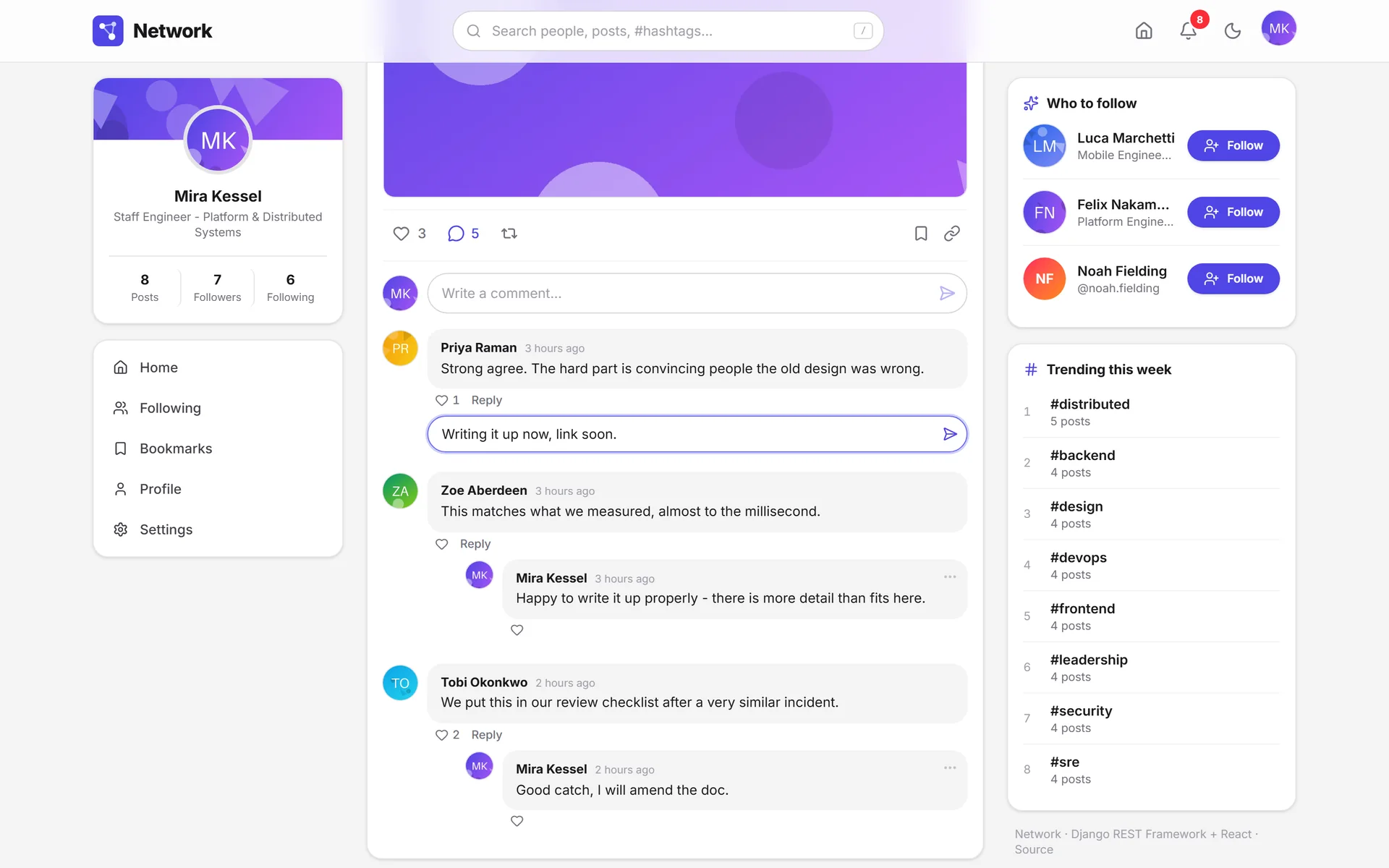Send the top-level comment arrow
Viewport: 1389px width, 868px height.
(947, 293)
